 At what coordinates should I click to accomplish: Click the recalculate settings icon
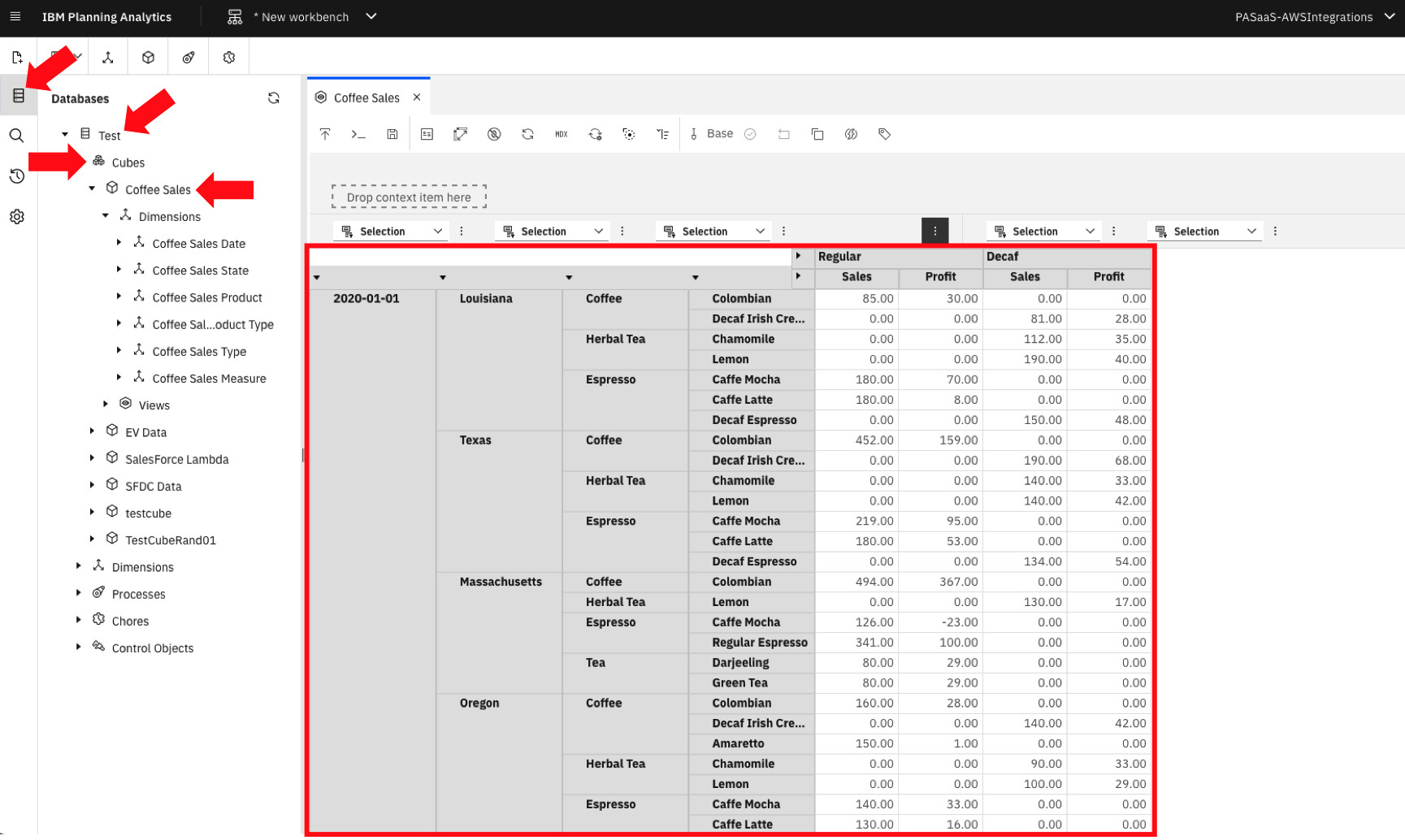coord(596,134)
